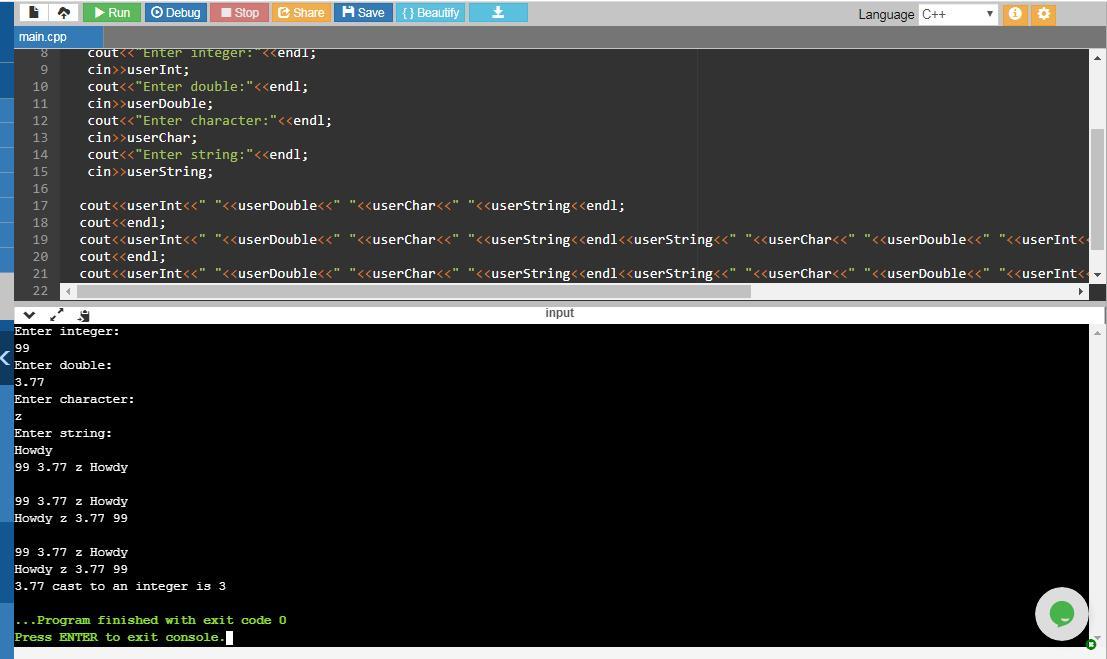
Task: Click the editor horizontal scrollbar thumb
Action: click(414, 291)
